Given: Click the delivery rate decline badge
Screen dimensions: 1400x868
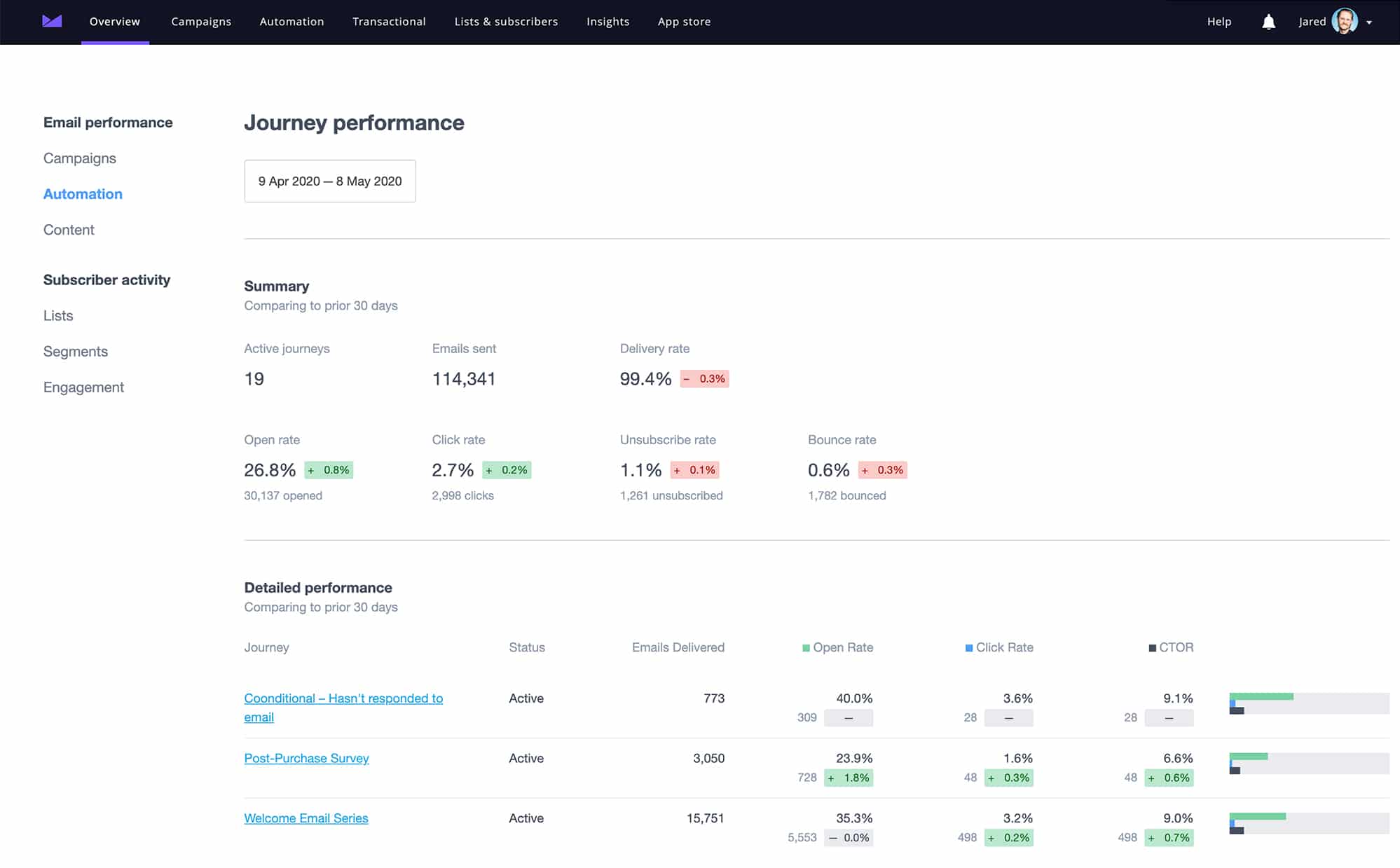Looking at the screenshot, I should pos(704,378).
